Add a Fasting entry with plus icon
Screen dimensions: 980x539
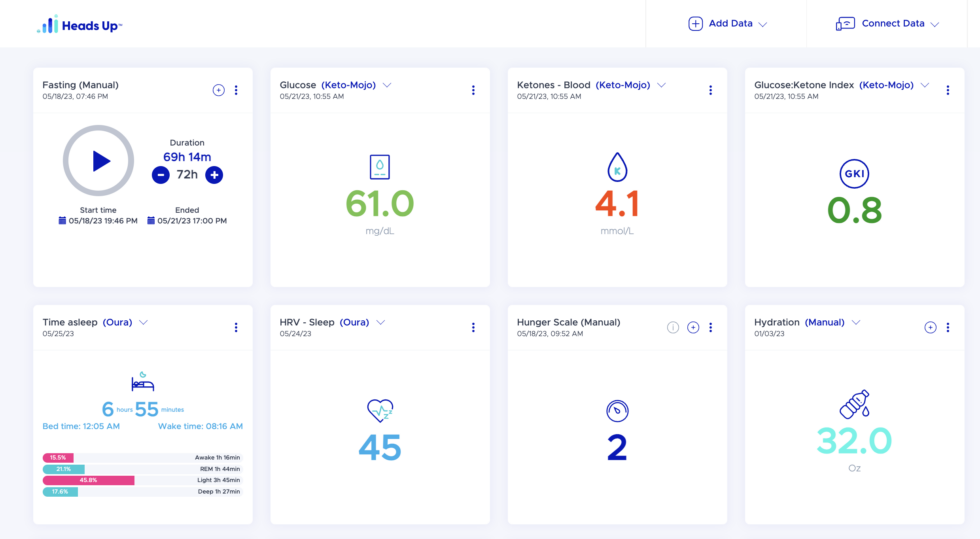(x=218, y=90)
